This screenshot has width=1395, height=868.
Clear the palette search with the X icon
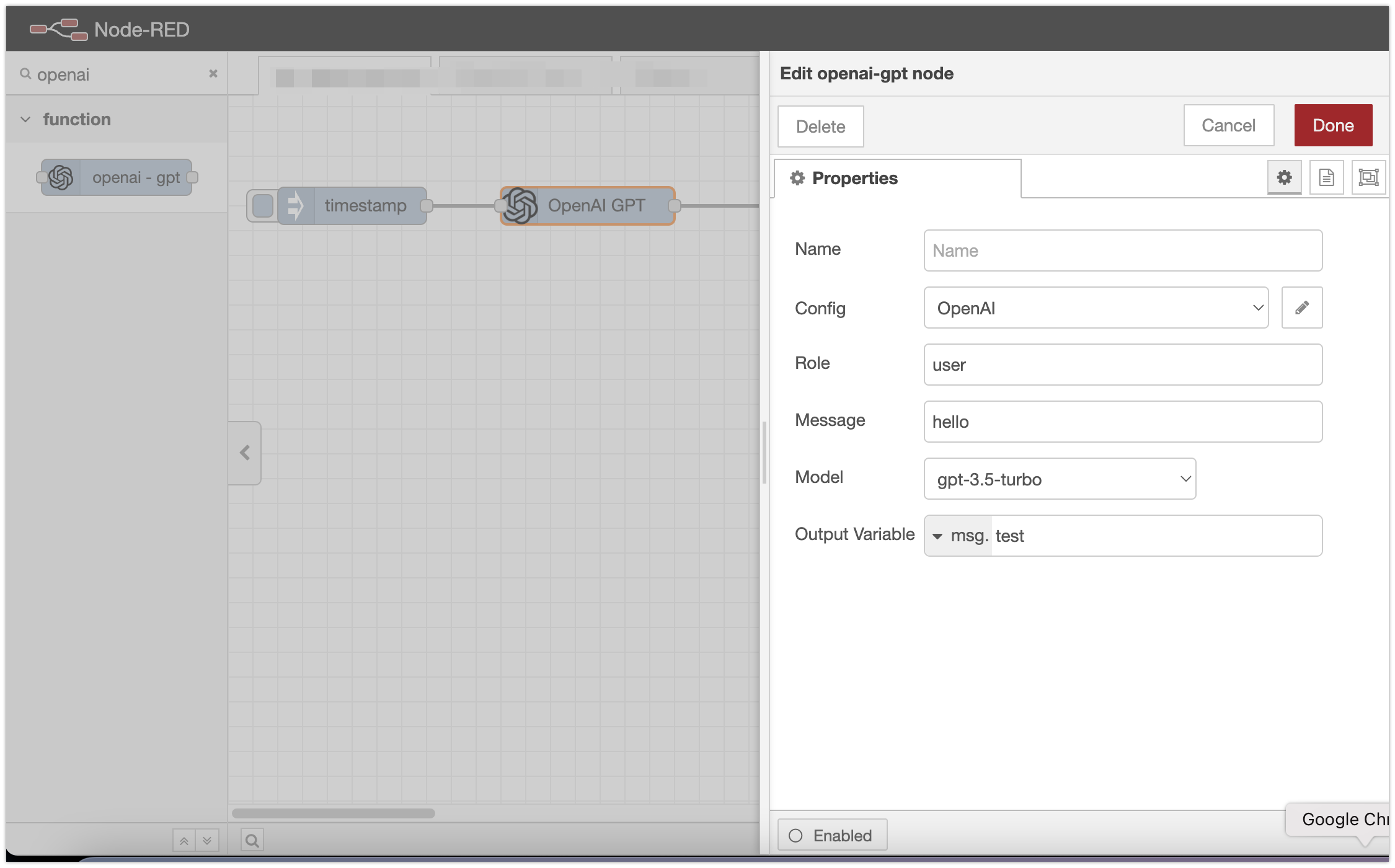pyautogui.click(x=213, y=74)
